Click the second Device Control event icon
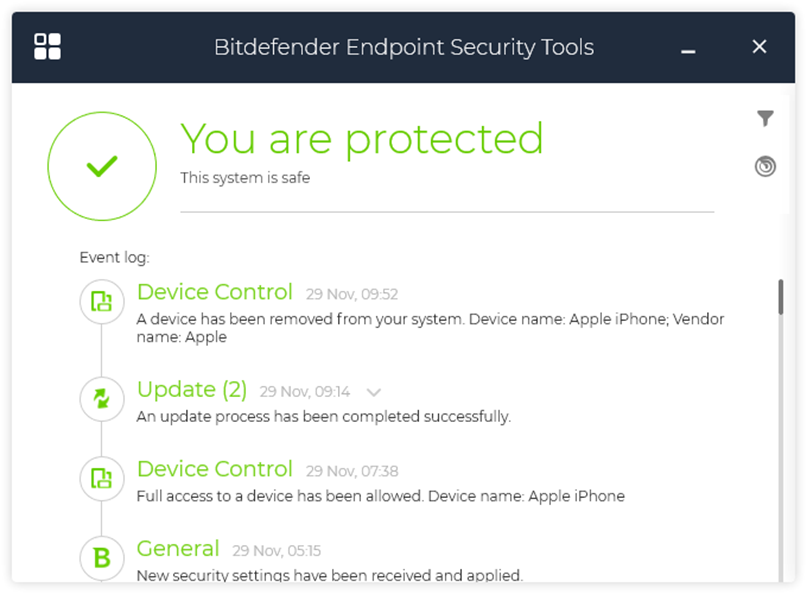 click(x=101, y=478)
